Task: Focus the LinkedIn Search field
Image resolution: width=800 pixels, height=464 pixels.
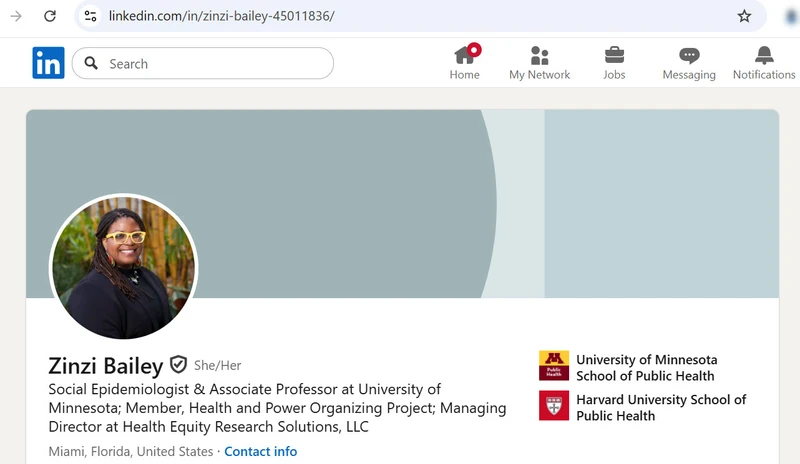Action: tap(203, 63)
